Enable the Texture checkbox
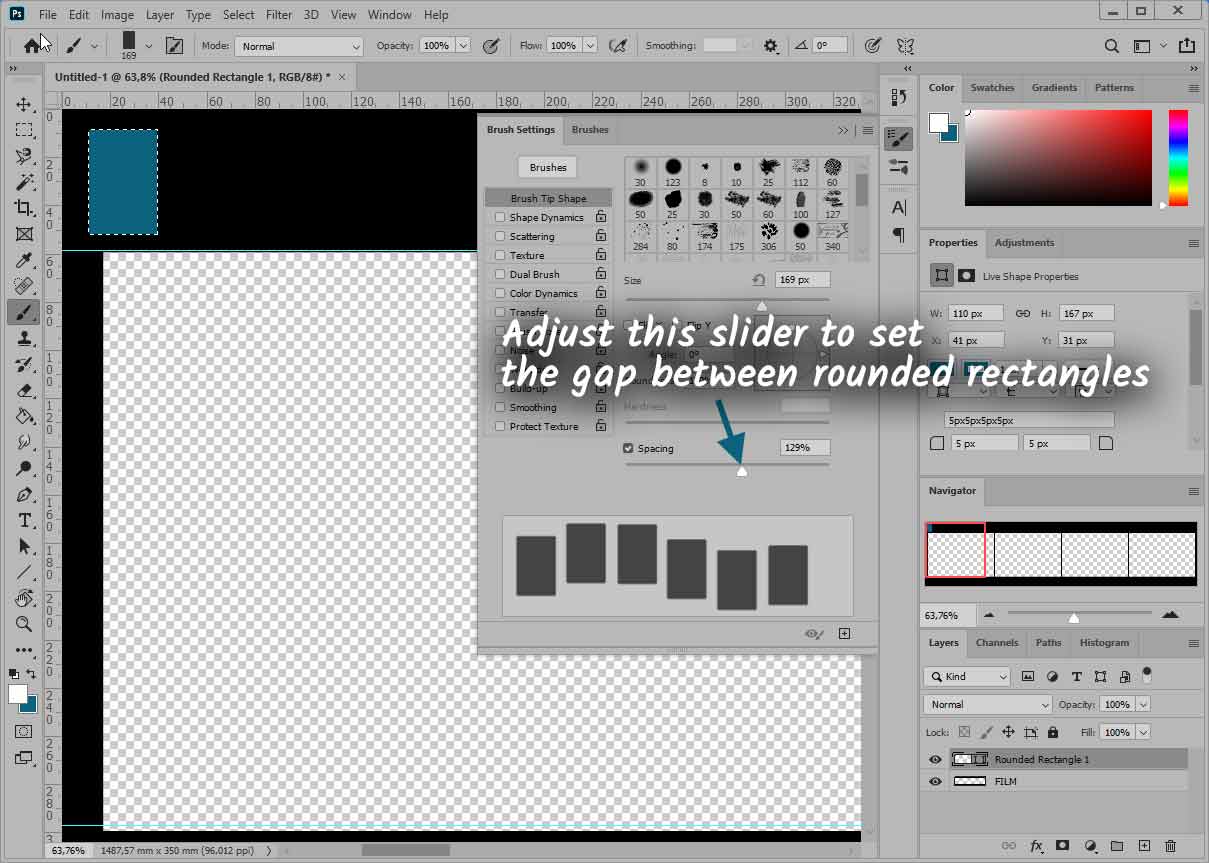 (500, 255)
